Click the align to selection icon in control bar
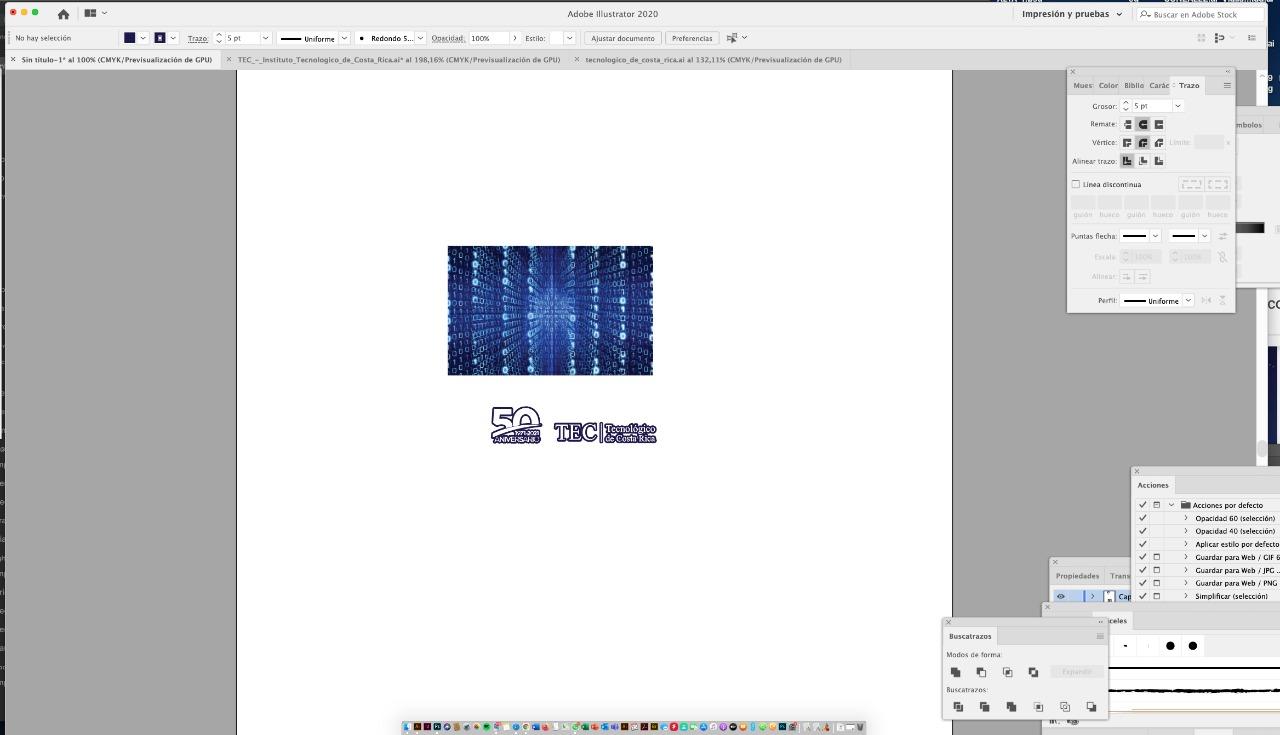This screenshot has width=1280, height=735. tap(732, 38)
